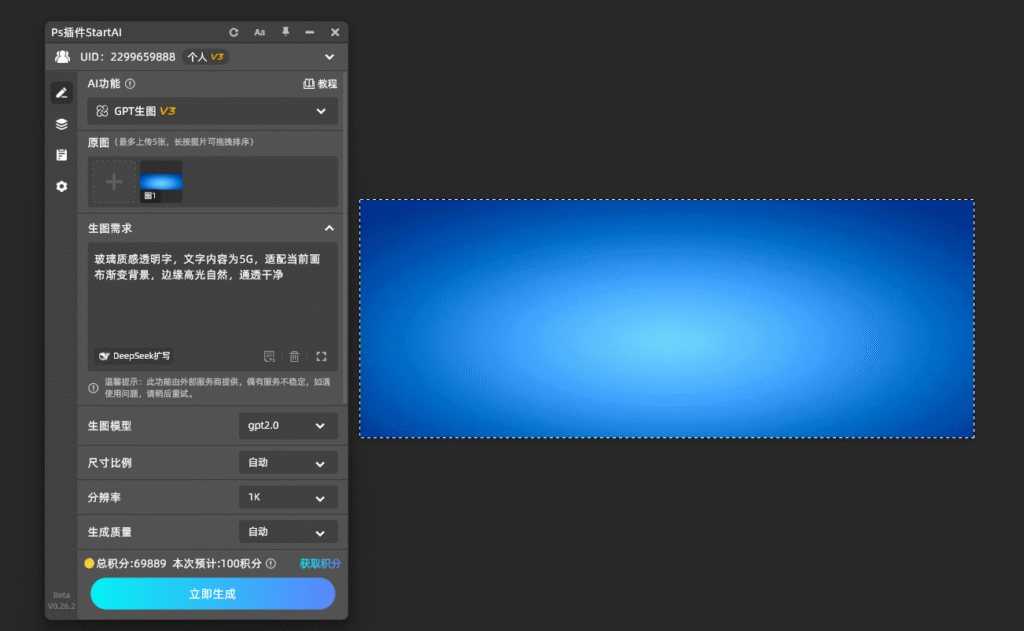Open the prompt template icon
This screenshot has width=1024, height=631.
pos(269,356)
